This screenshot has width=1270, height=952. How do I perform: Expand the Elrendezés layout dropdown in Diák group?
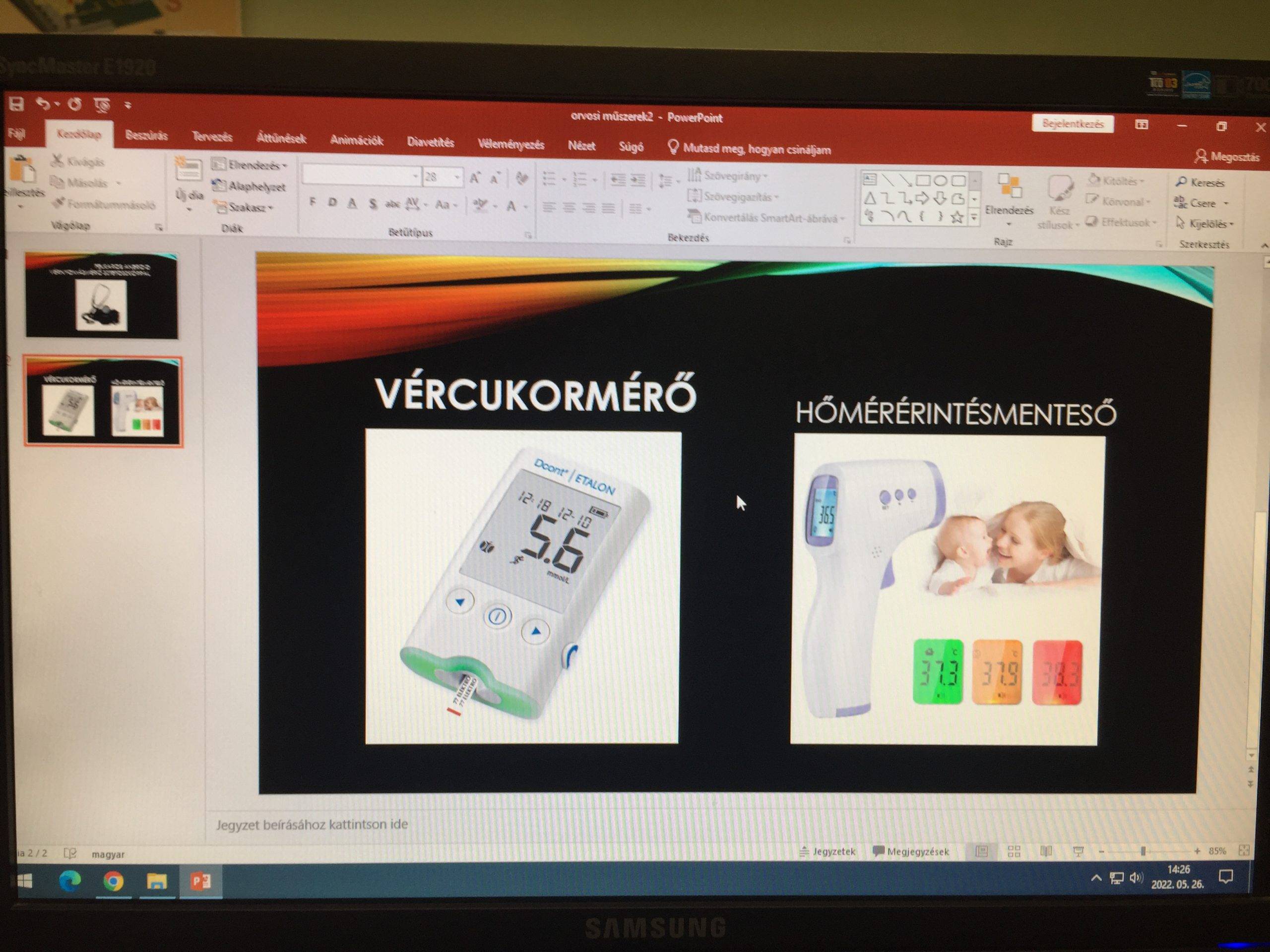[250, 165]
